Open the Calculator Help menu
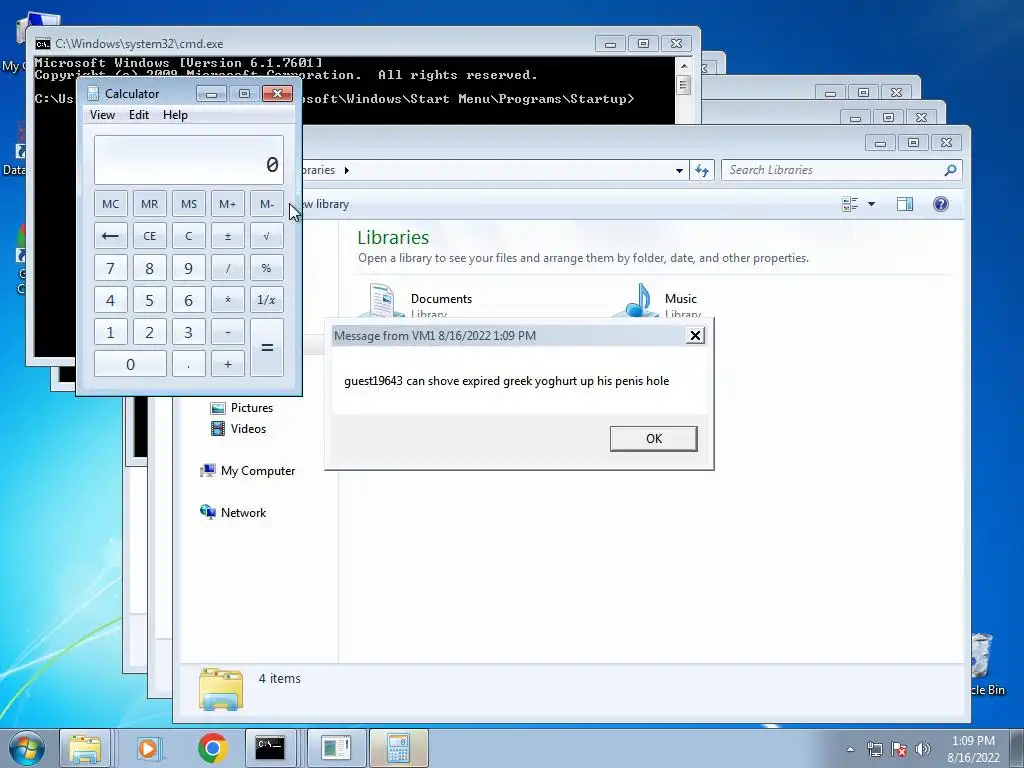This screenshot has width=1024, height=768. click(175, 115)
